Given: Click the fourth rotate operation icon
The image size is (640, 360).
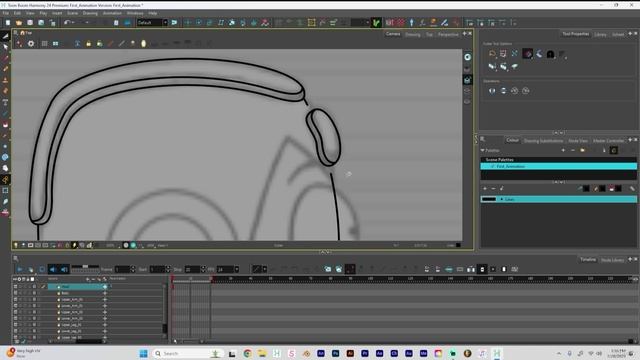Looking at the screenshot, I should (x=526, y=91).
